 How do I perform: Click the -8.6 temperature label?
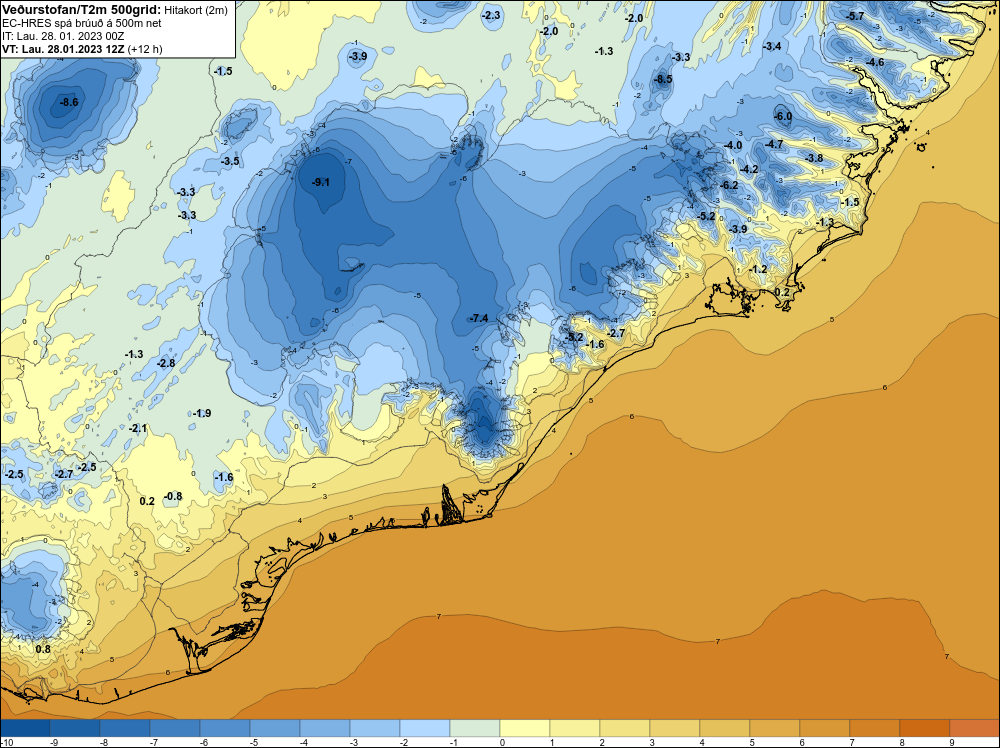point(69,102)
